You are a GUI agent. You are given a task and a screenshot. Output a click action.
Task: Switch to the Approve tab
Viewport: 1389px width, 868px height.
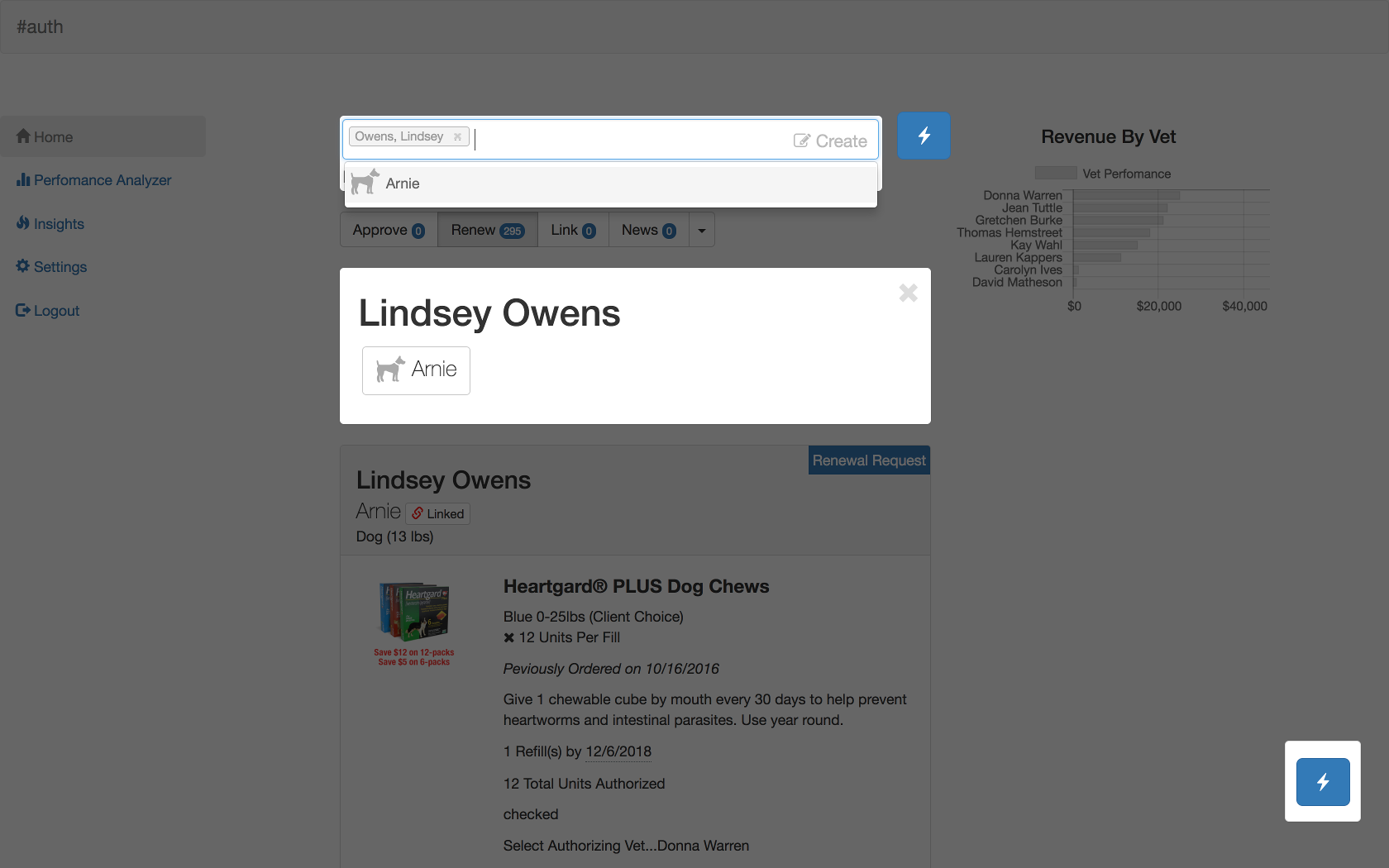389,230
